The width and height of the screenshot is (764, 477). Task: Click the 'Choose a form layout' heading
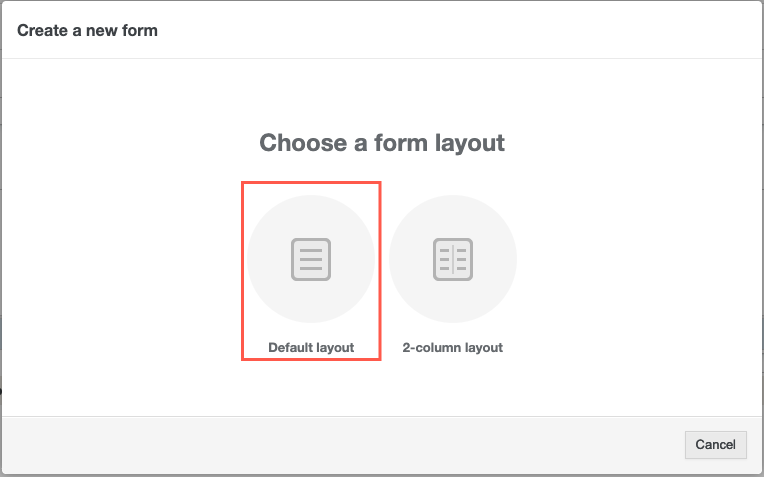pos(382,143)
